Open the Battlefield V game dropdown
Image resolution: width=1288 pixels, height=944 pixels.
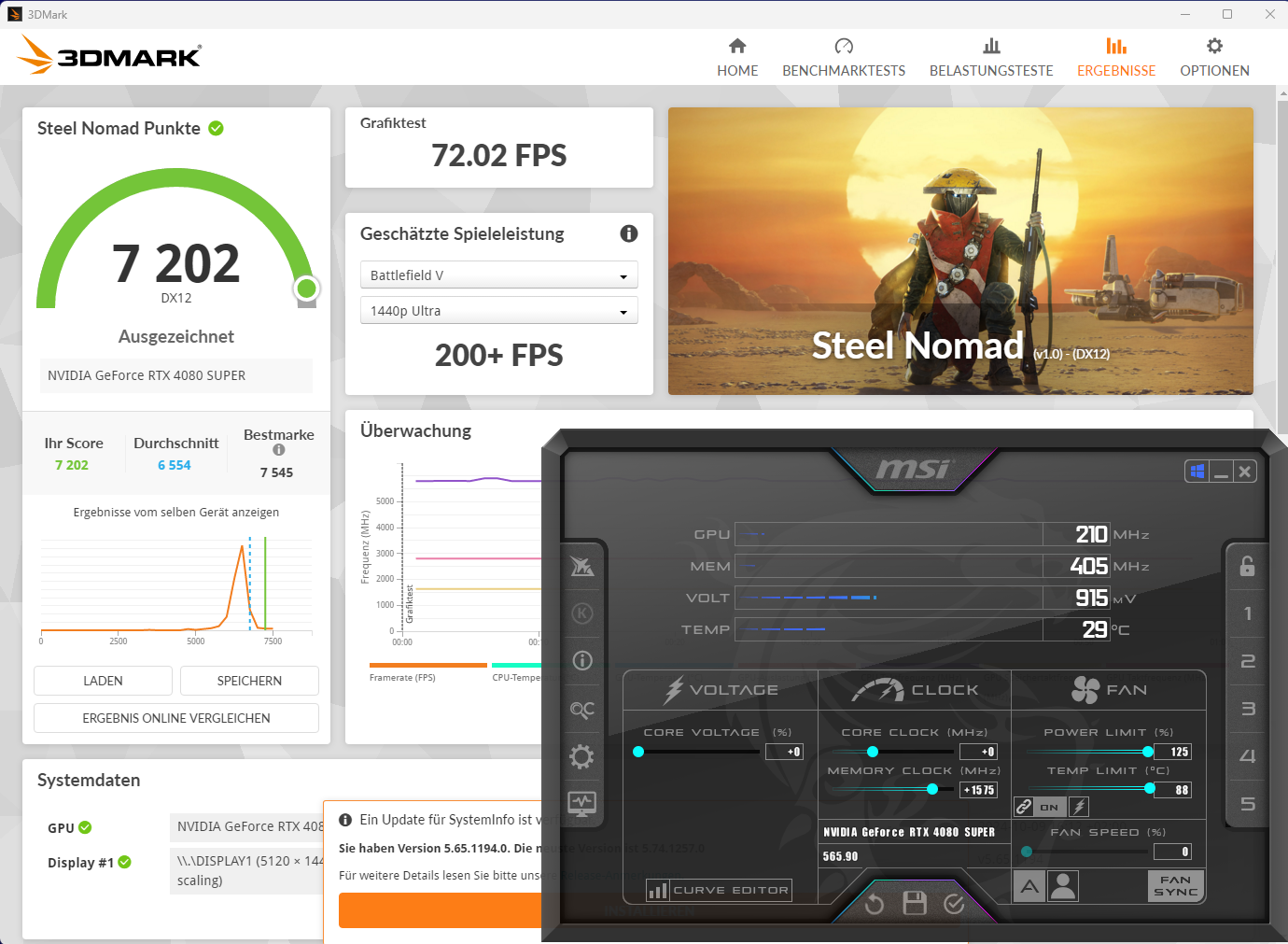(499, 275)
